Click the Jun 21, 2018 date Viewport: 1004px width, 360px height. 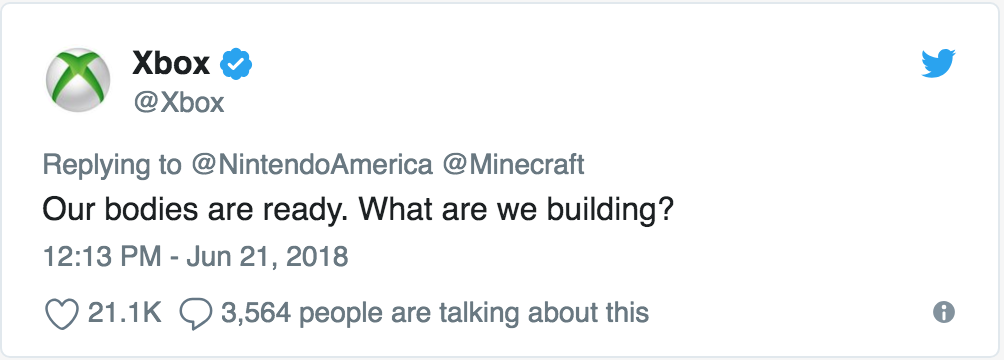267,256
